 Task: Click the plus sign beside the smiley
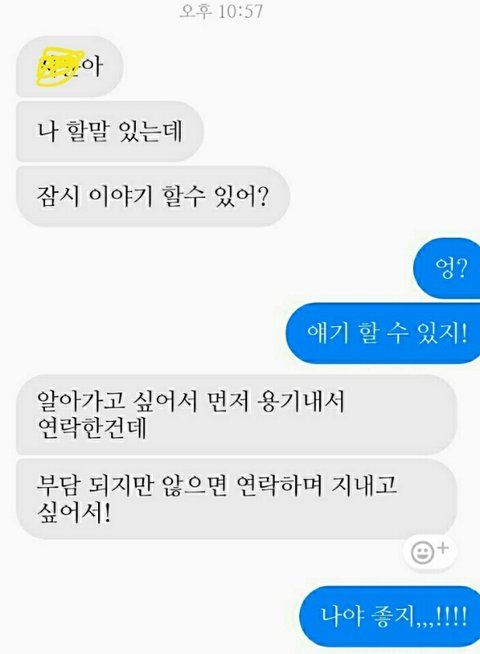pos(443,548)
